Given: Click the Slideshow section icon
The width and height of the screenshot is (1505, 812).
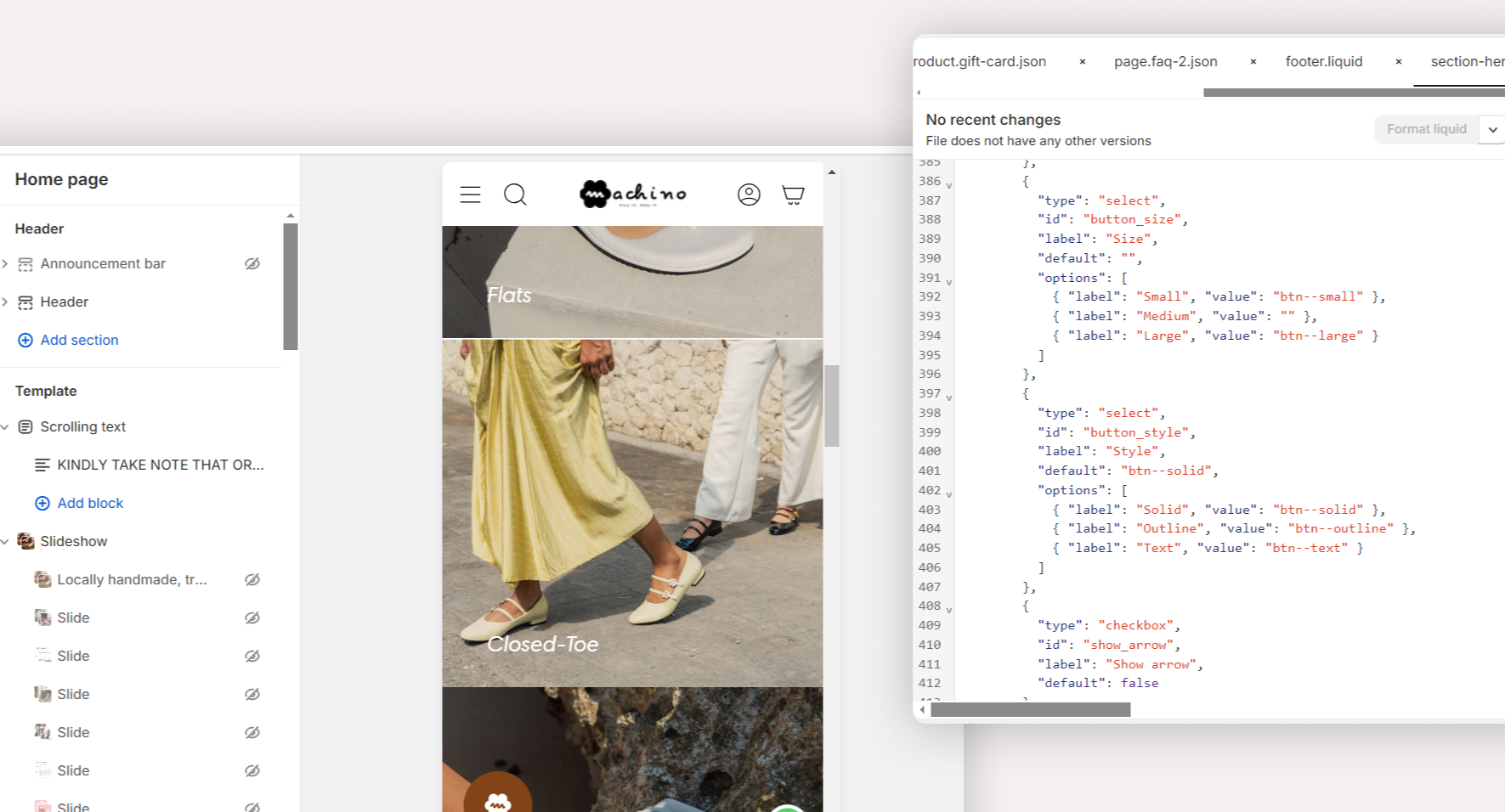Looking at the screenshot, I should click(x=25, y=541).
